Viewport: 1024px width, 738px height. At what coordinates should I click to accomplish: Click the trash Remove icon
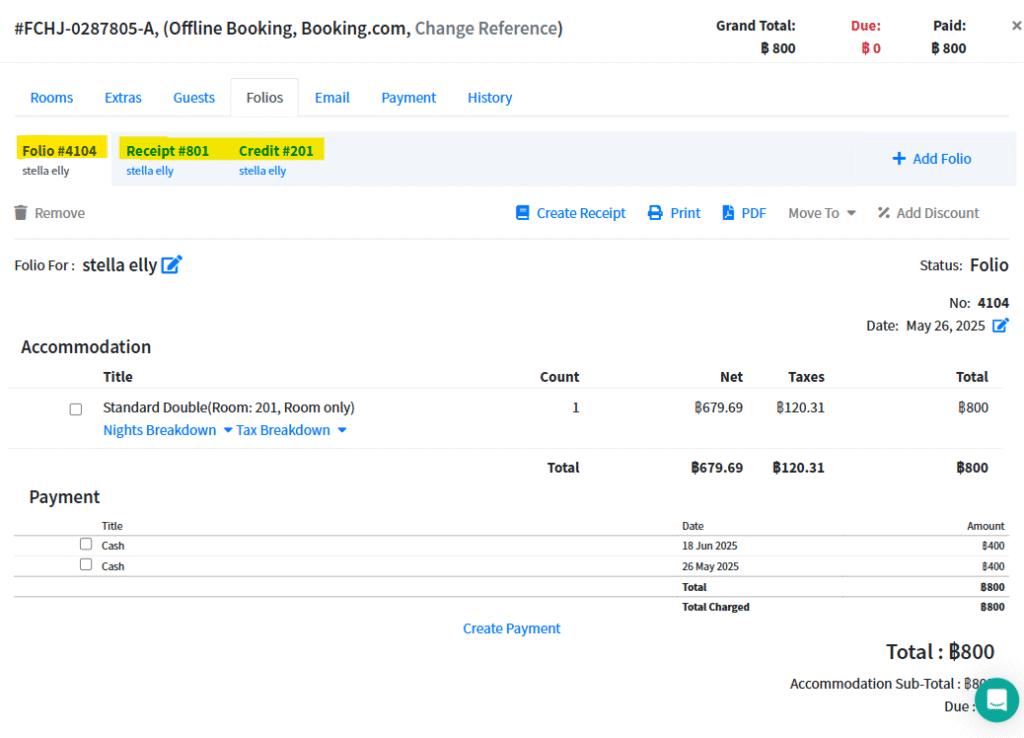[x=21, y=213]
